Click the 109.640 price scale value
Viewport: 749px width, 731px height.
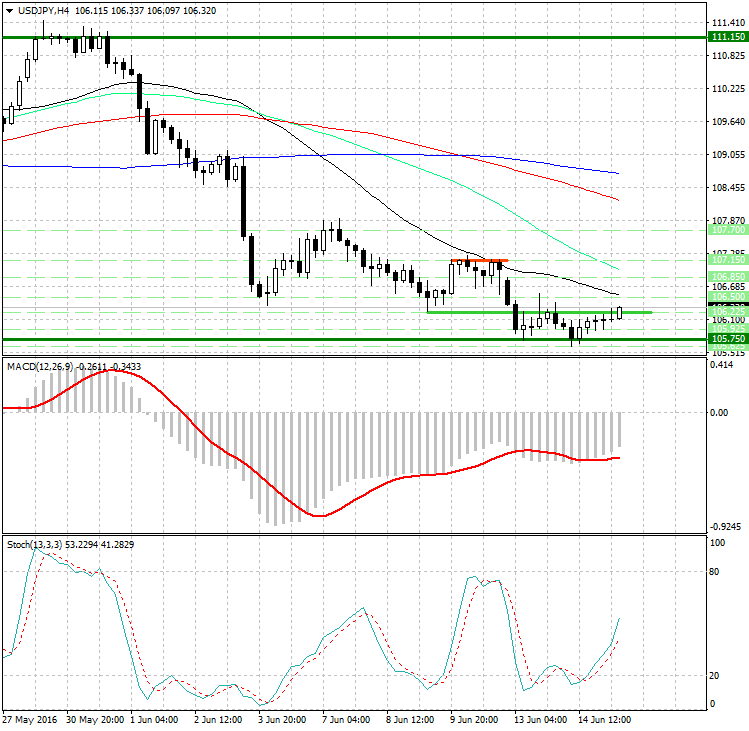(728, 121)
